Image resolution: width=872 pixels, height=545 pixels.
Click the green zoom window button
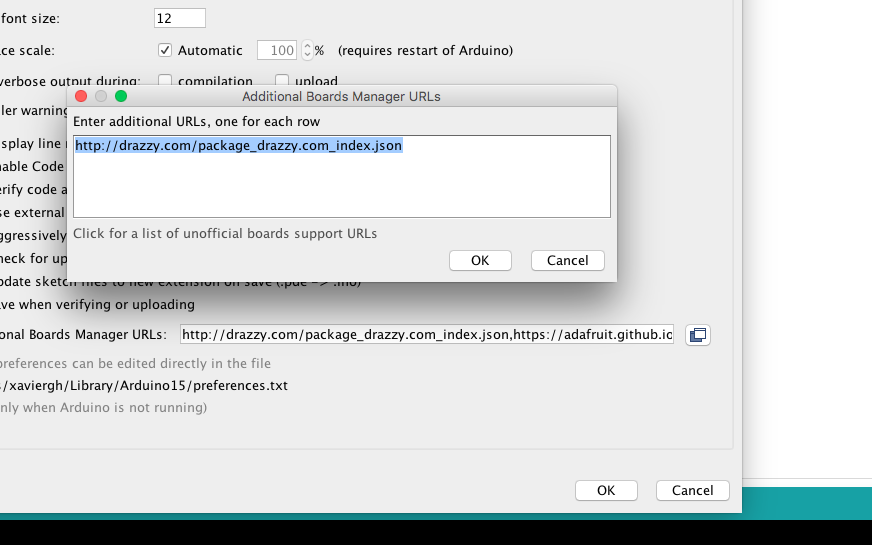tap(121, 96)
